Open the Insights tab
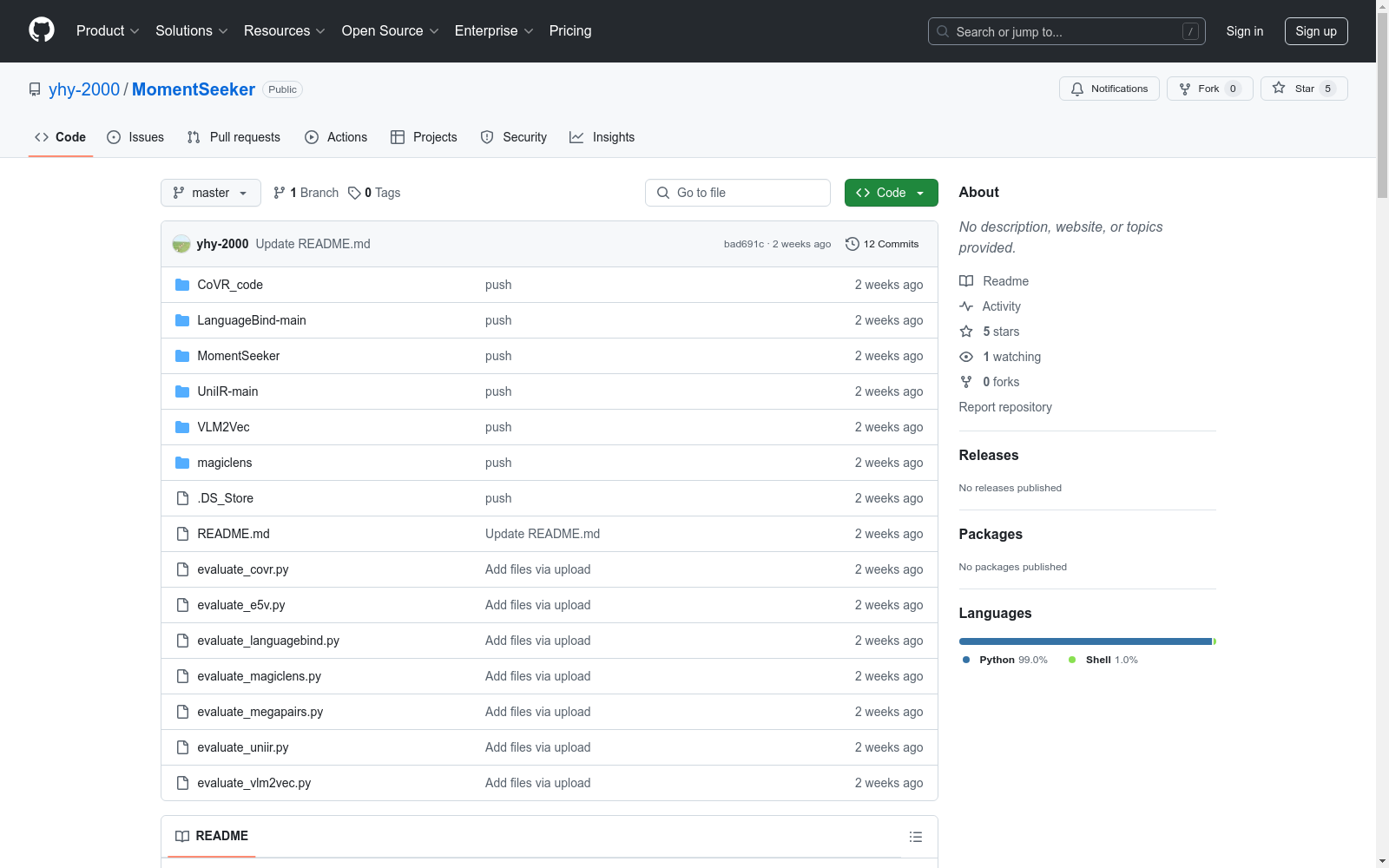Viewport: 1389px width, 868px height. 602,137
